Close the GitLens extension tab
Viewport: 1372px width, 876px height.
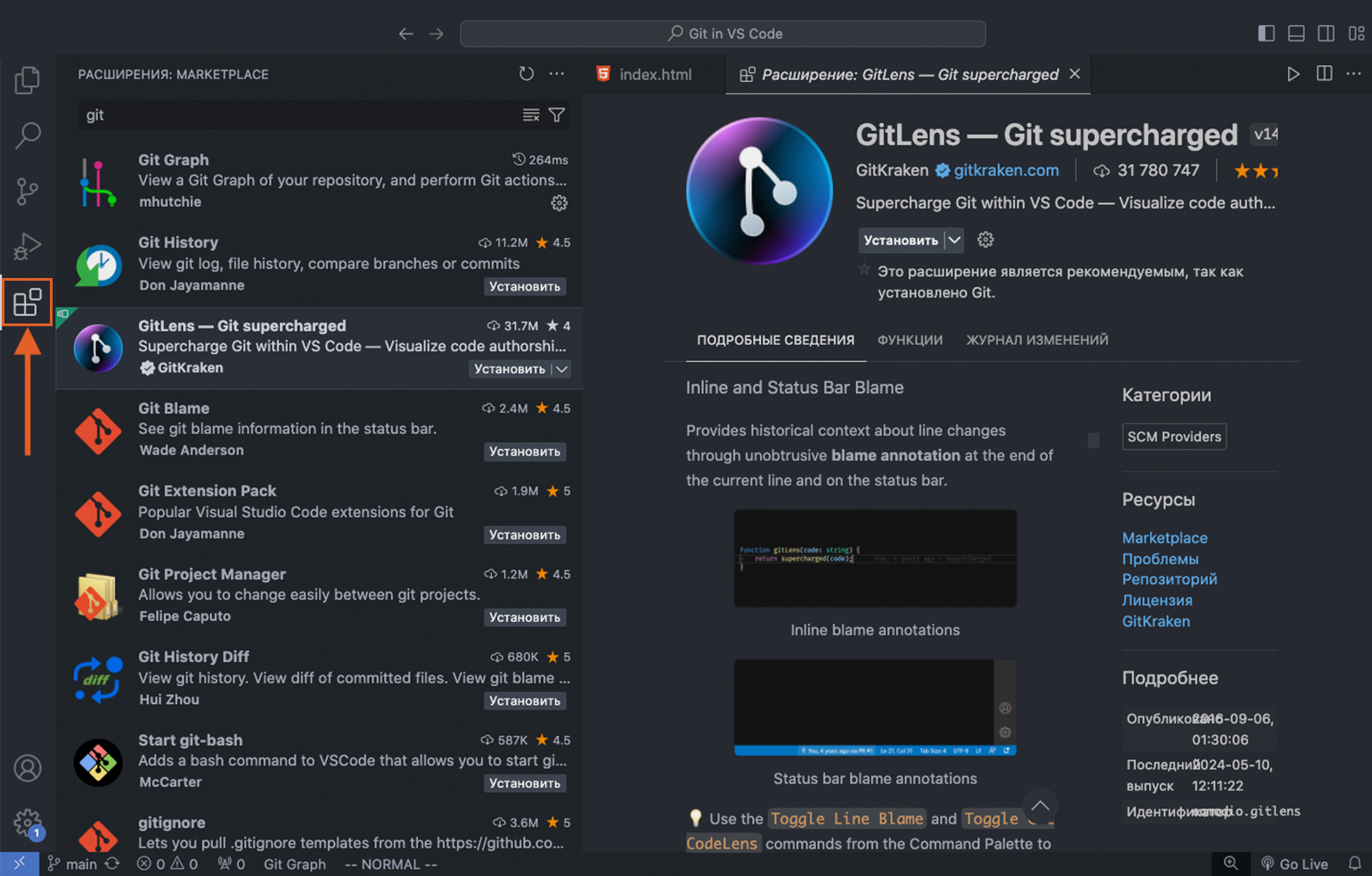tap(1074, 74)
